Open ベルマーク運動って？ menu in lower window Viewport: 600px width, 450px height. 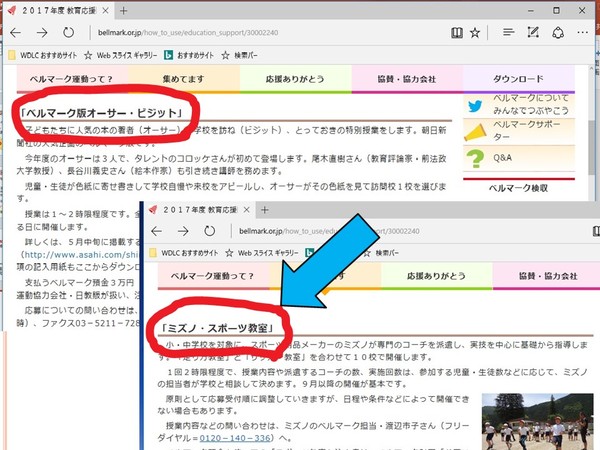[x=213, y=276]
